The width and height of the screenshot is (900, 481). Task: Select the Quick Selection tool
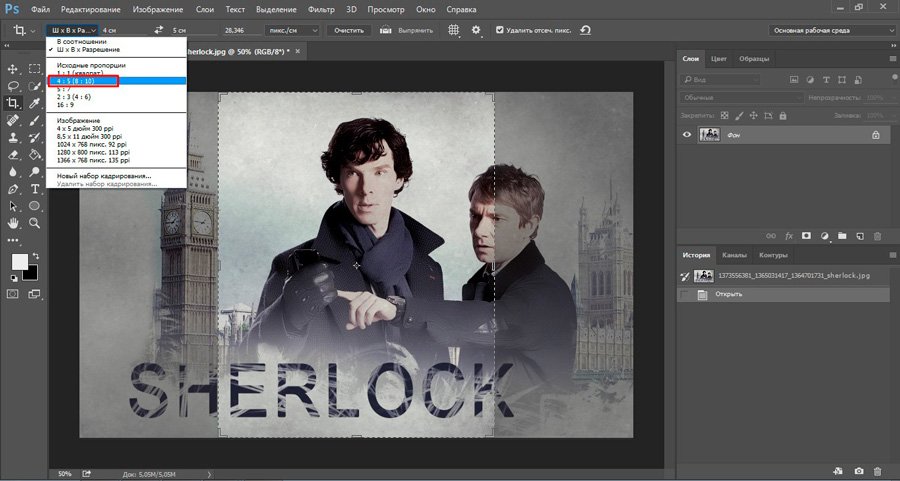pyautogui.click(x=34, y=86)
